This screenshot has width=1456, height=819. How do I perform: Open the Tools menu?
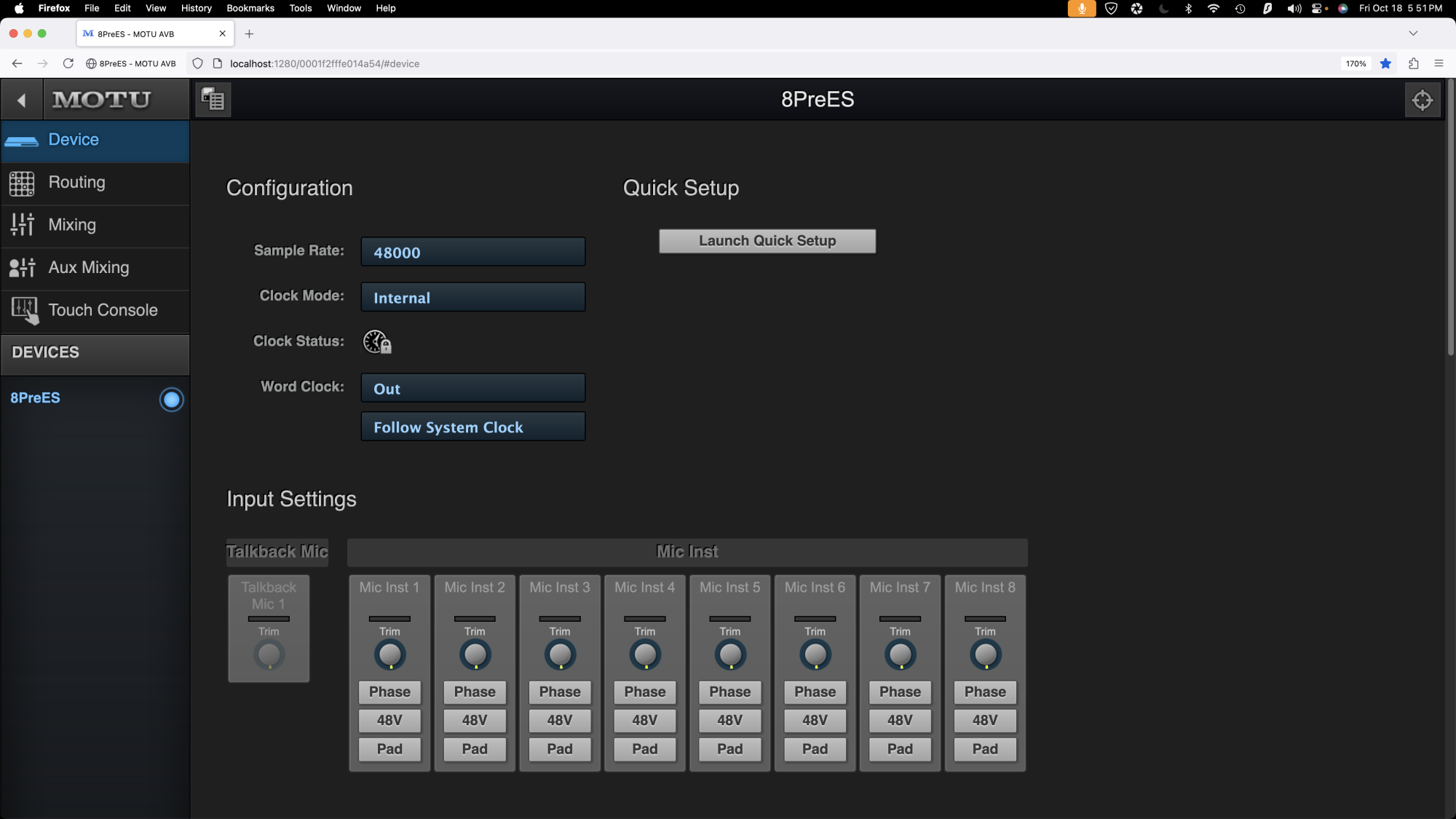point(301,8)
